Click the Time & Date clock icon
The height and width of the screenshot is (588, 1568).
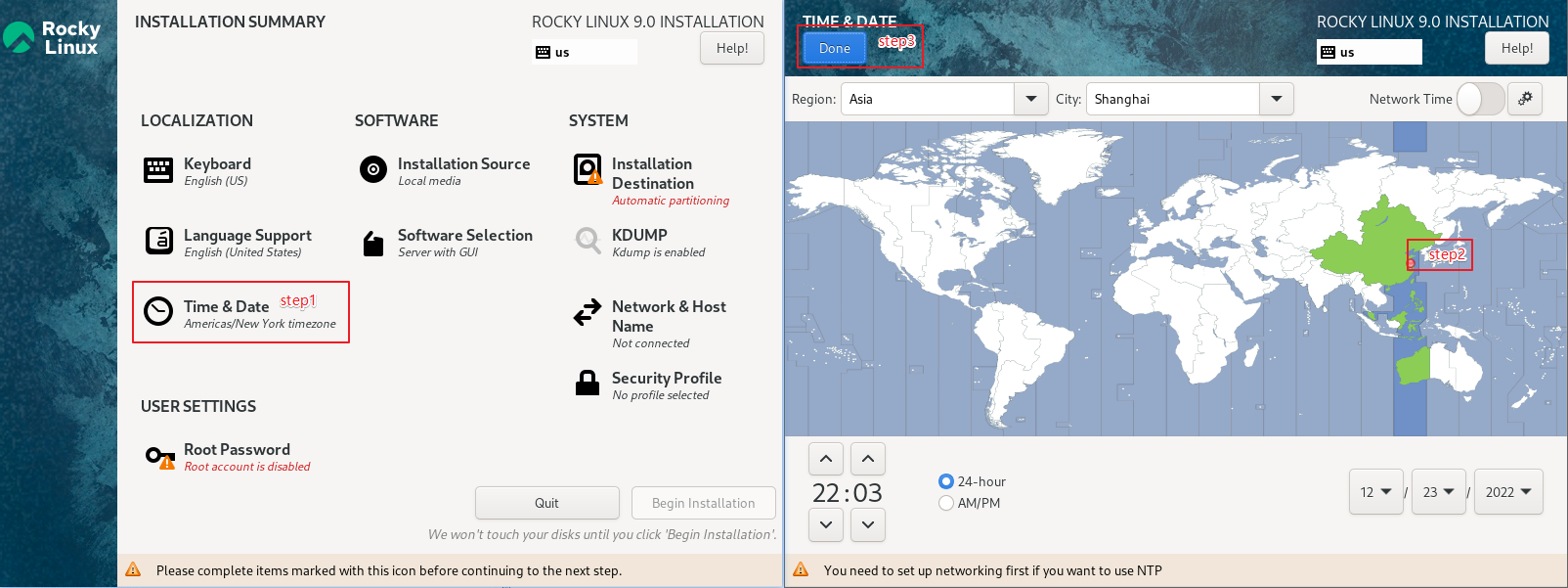point(158,311)
